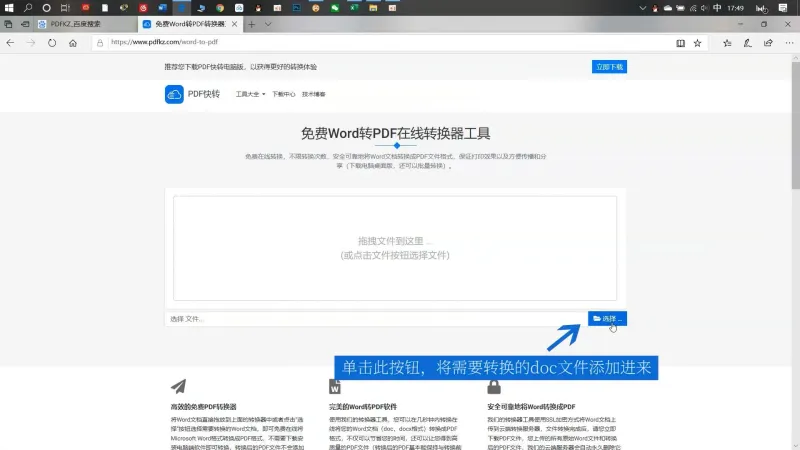Click the site lock icon in address bar
Screen dimensions: 800x450
(100, 43)
